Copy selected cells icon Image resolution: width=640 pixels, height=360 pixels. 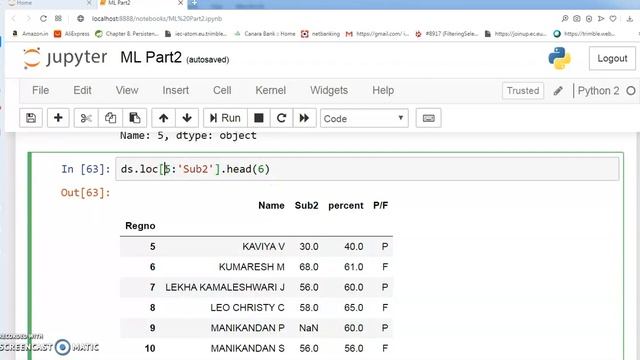click(110, 118)
